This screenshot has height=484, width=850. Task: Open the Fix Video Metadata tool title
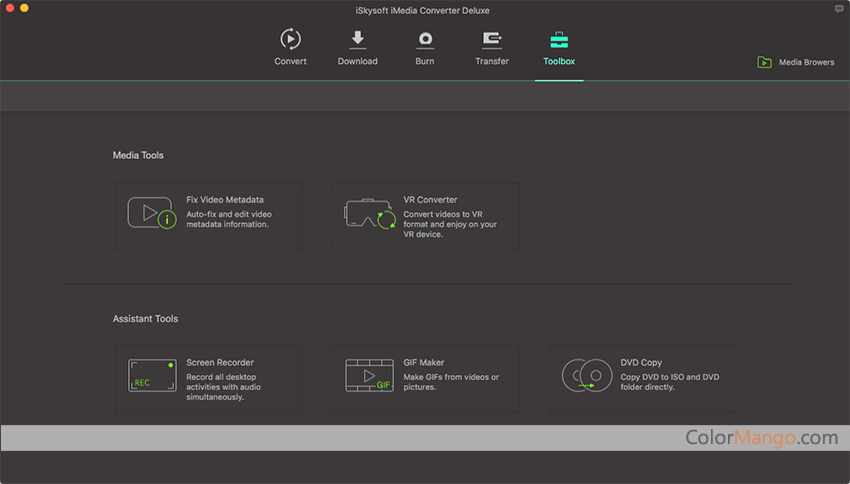(225, 199)
